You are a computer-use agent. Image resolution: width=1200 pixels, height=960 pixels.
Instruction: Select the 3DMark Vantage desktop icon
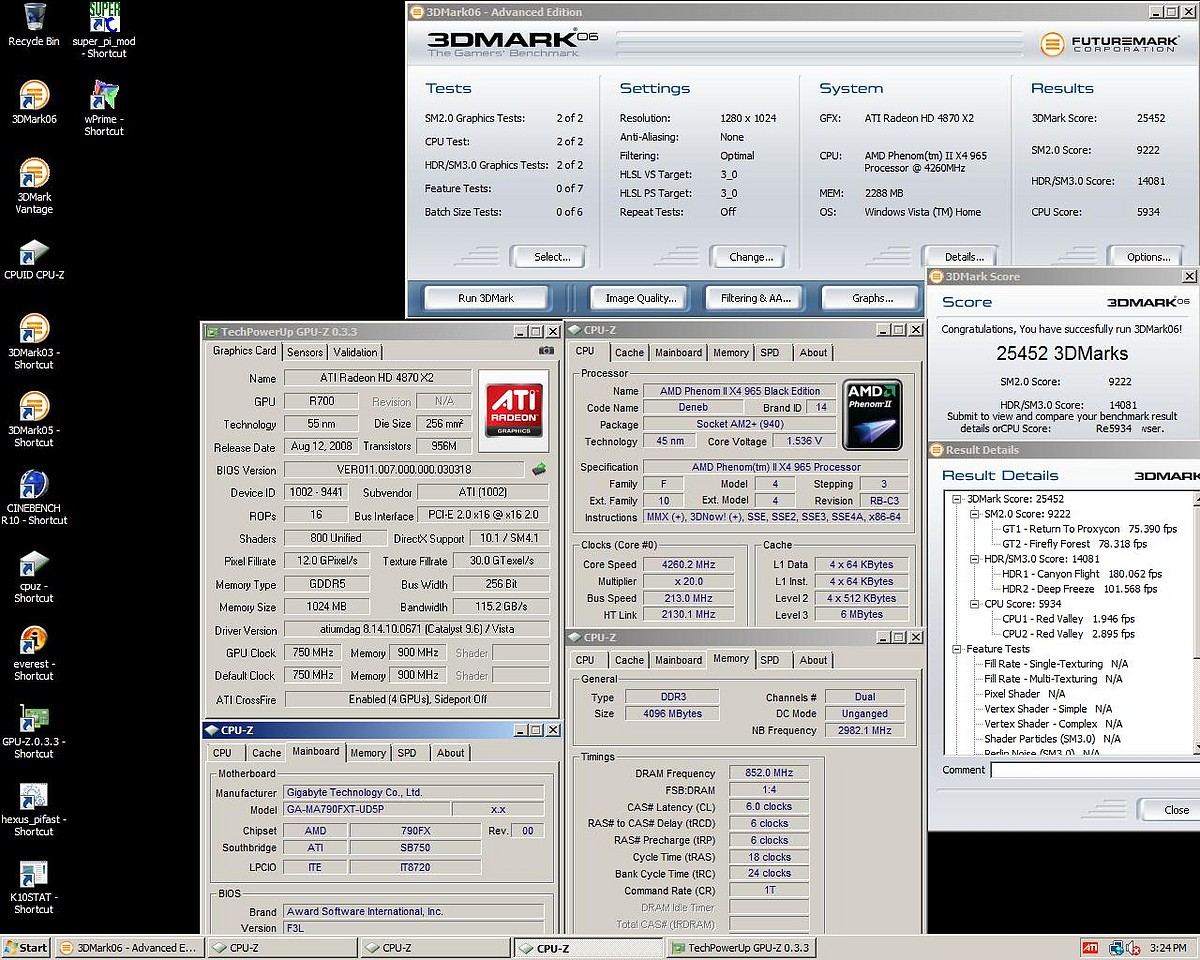coord(34,186)
